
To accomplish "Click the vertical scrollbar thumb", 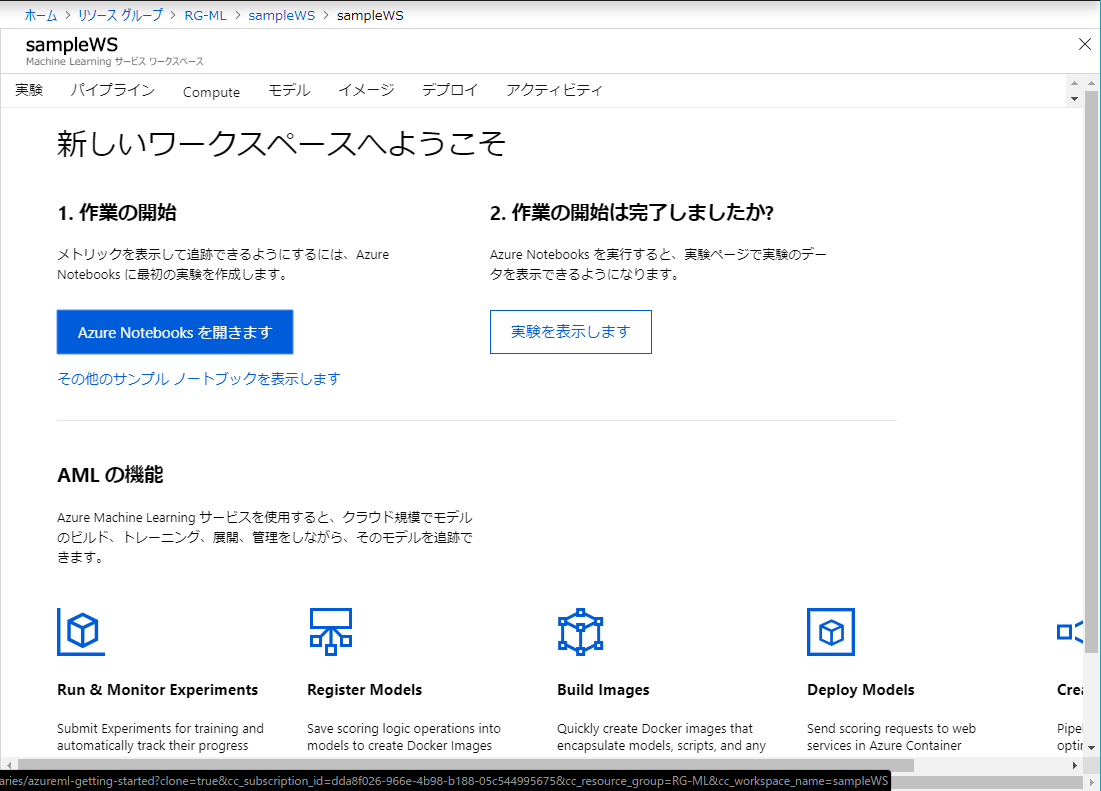I will click(x=1091, y=372).
